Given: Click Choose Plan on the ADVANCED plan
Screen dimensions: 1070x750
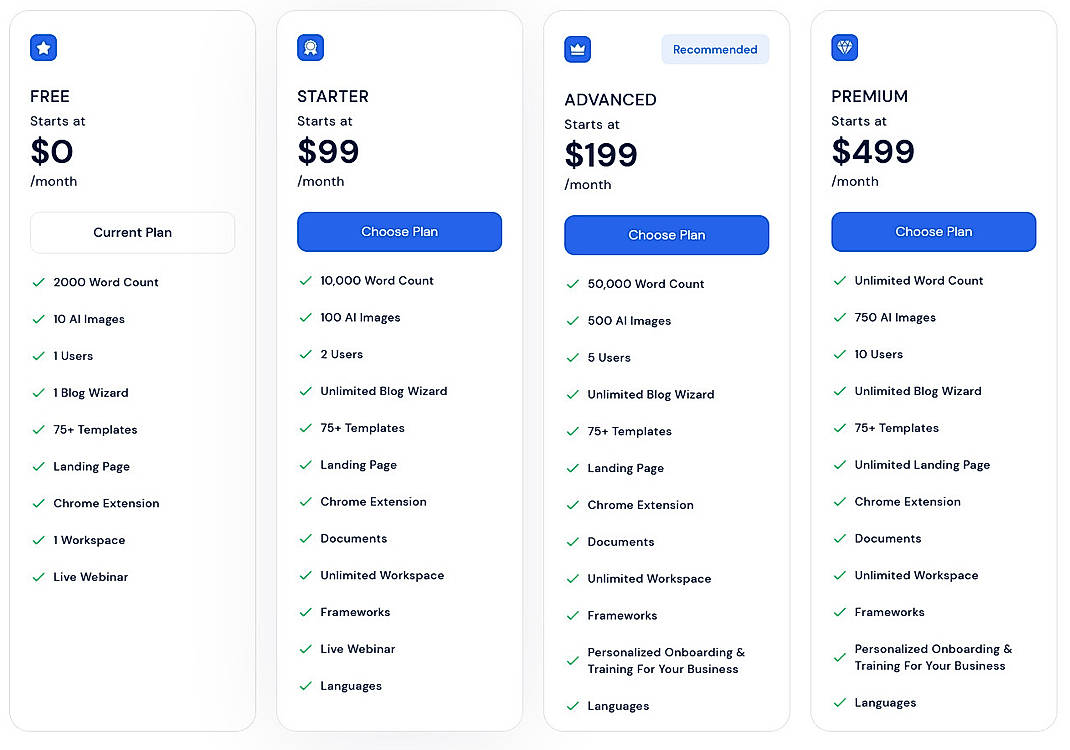Looking at the screenshot, I should 666,235.
